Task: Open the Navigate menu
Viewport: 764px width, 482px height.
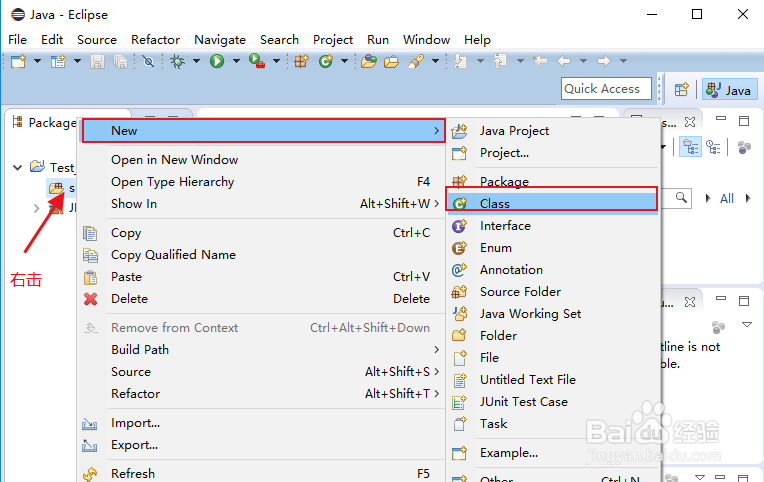Action: click(x=220, y=39)
